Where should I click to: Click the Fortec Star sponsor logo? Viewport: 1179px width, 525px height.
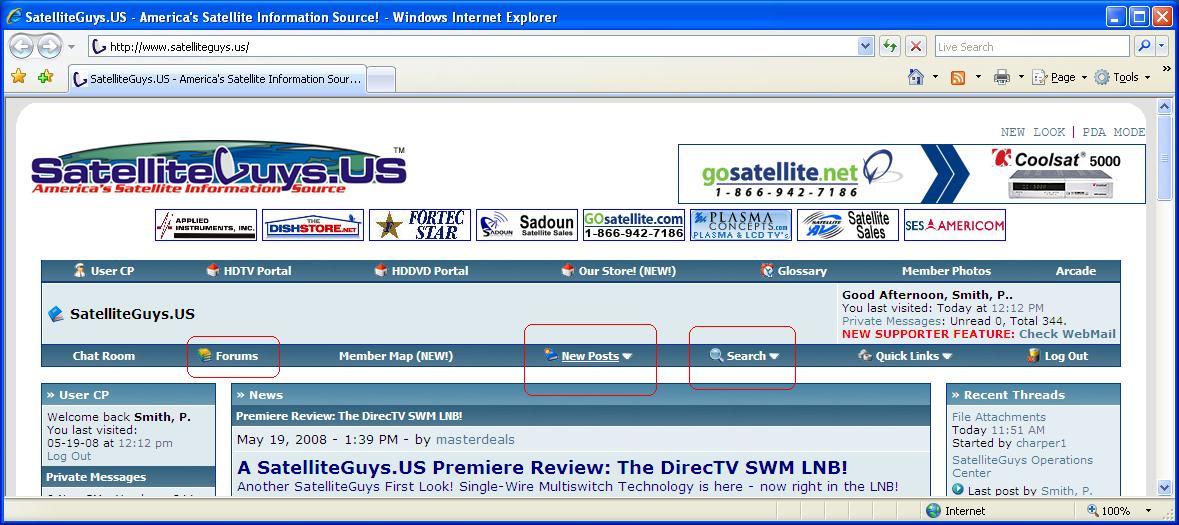click(420, 225)
